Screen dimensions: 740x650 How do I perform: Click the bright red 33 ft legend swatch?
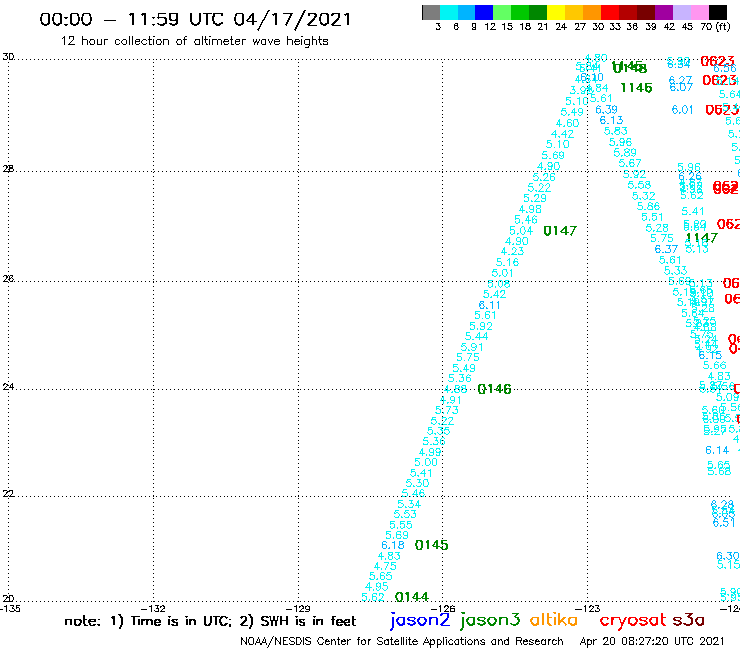[609, 12]
